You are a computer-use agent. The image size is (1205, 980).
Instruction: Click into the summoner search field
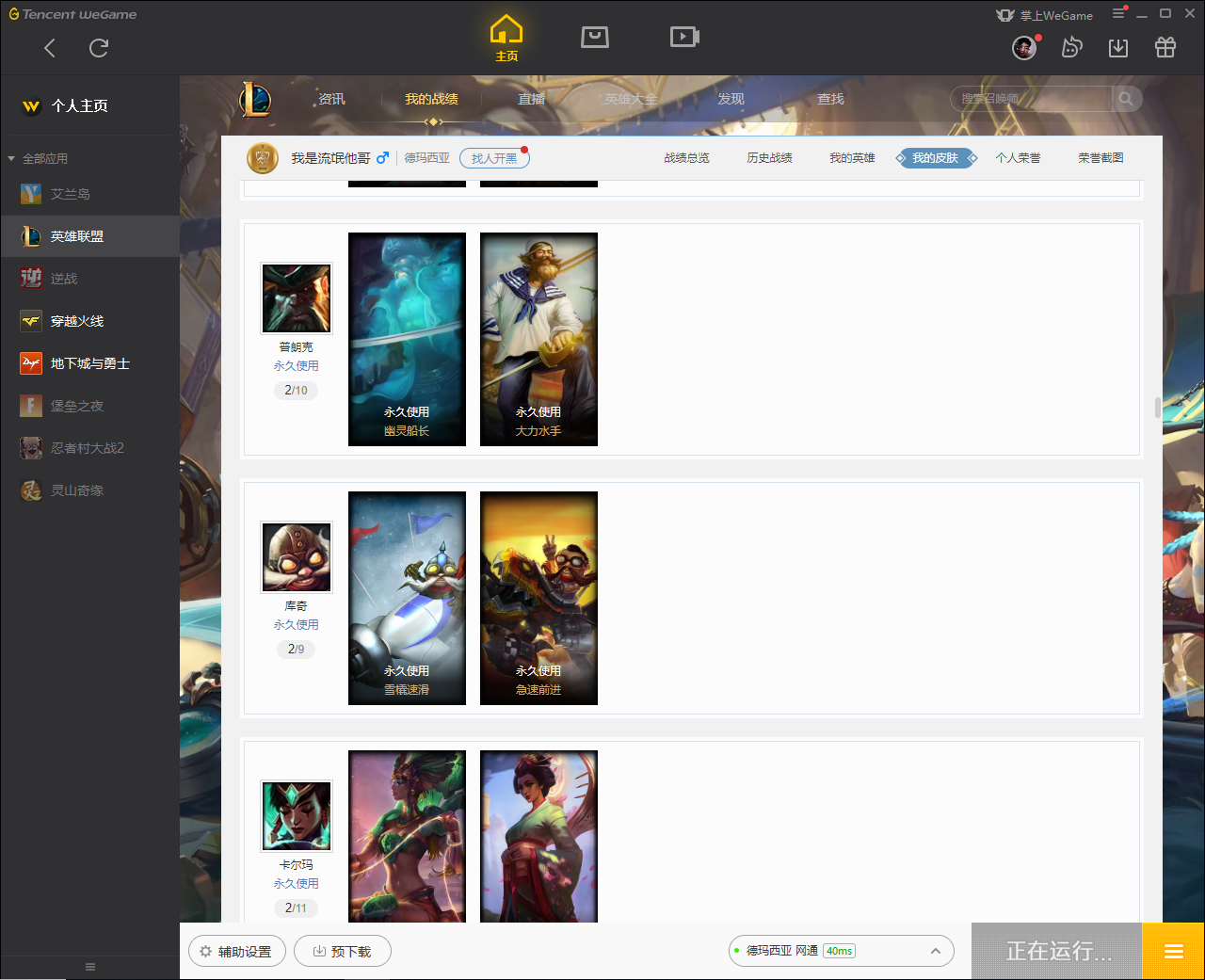1032,99
